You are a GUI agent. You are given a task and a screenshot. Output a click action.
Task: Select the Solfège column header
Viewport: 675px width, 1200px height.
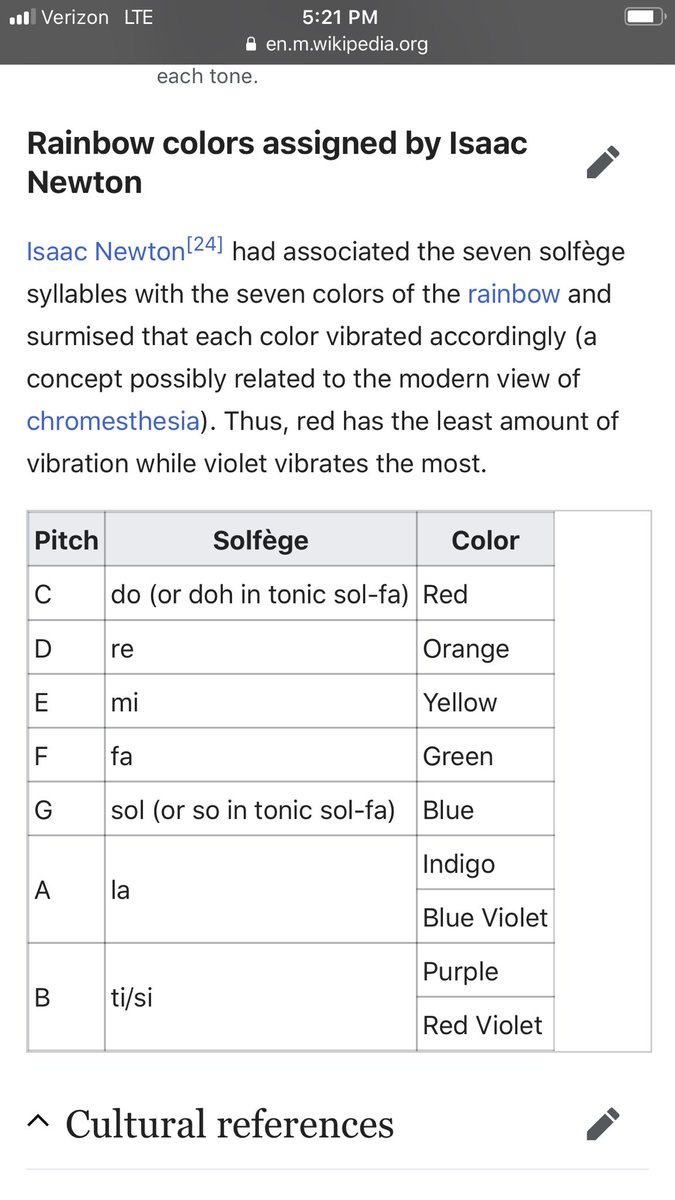(x=260, y=540)
